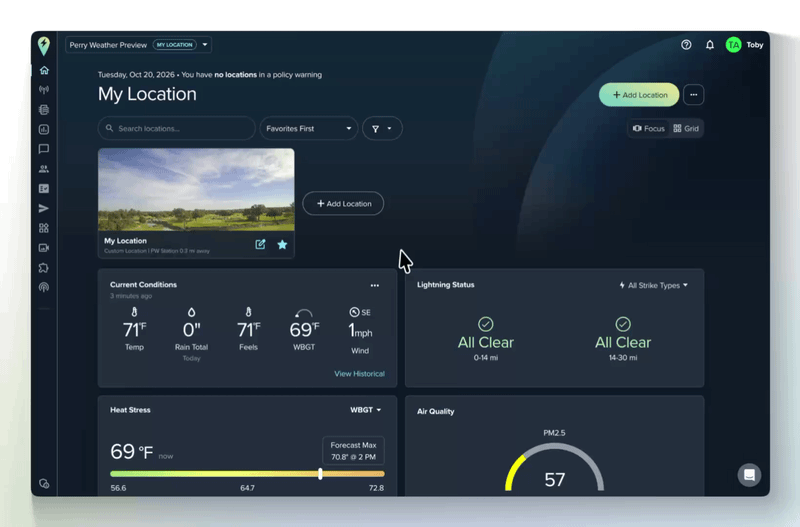Open the filter funnel dropdown
Viewport: 800px width, 527px height.
(382, 129)
